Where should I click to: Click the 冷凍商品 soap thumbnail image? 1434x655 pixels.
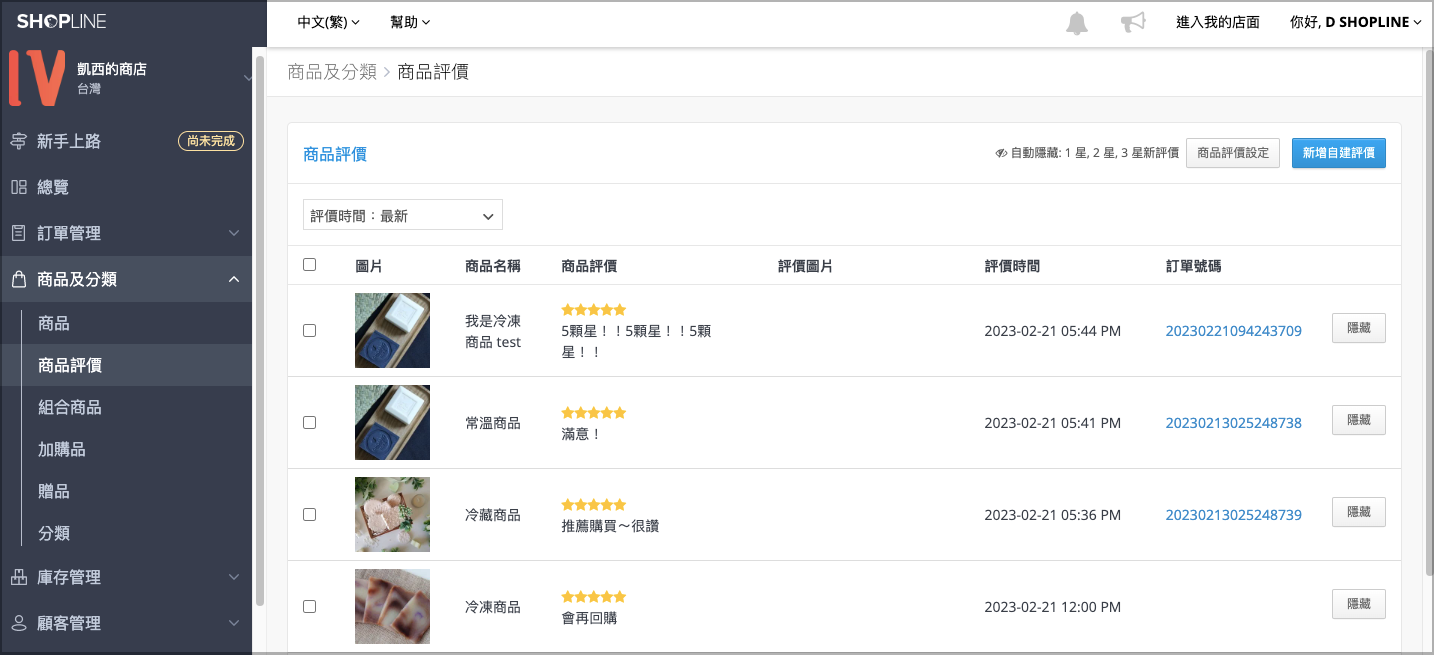[x=392, y=606]
